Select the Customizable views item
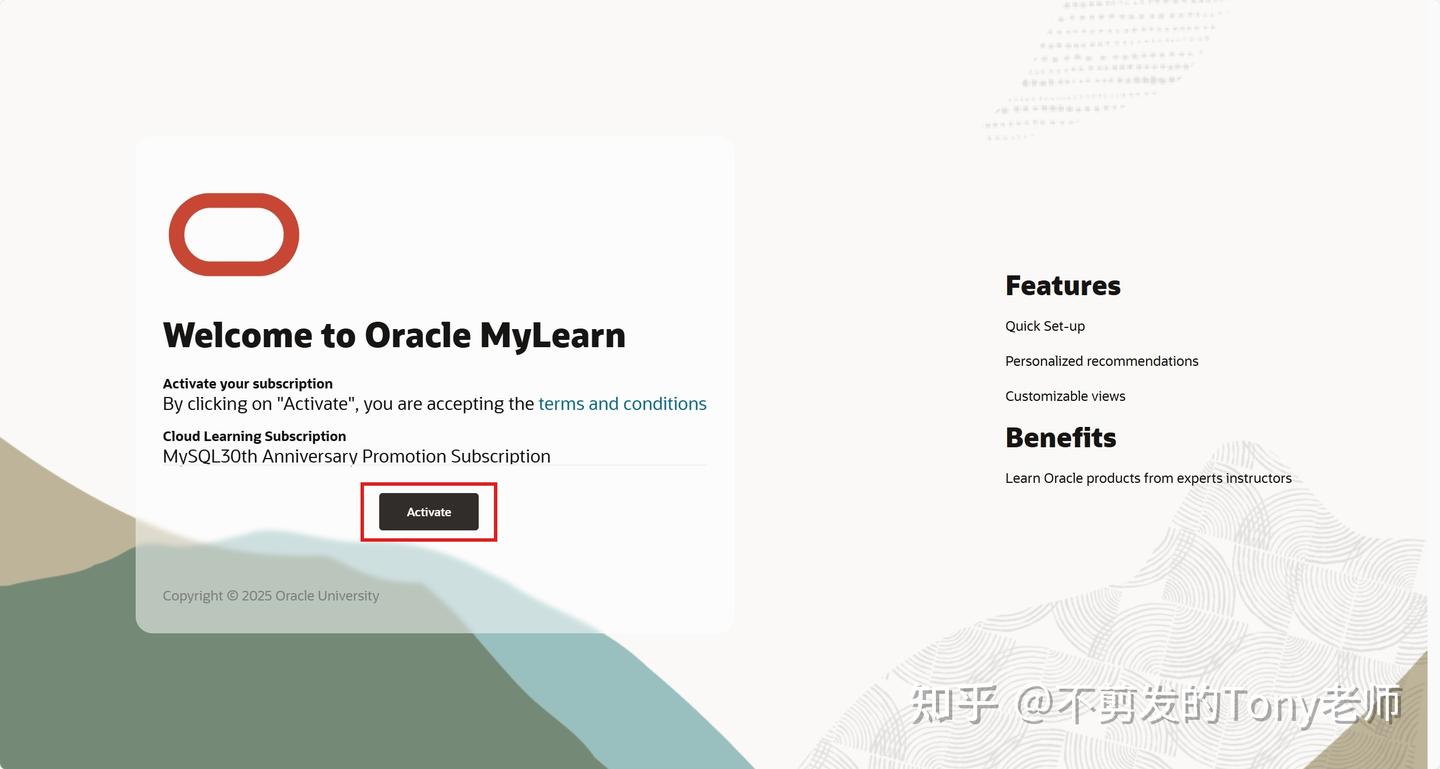 click(1065, 396)
